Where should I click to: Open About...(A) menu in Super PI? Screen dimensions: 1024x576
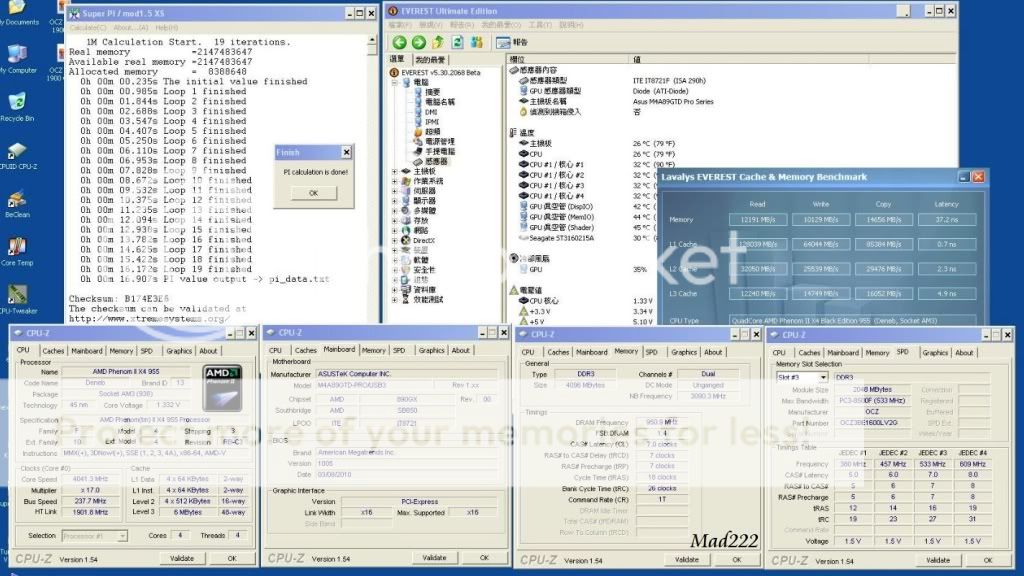tap(131, 28)
